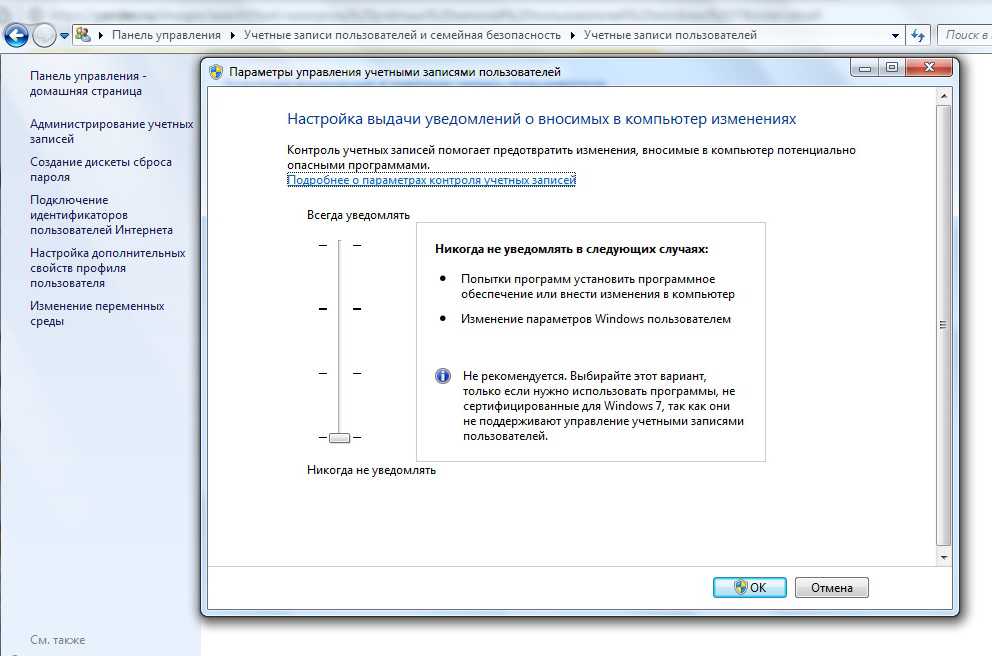Open the recent pages dropdown arrow
This screenshot has width=992, height=656.
click(x=65, y=35)
